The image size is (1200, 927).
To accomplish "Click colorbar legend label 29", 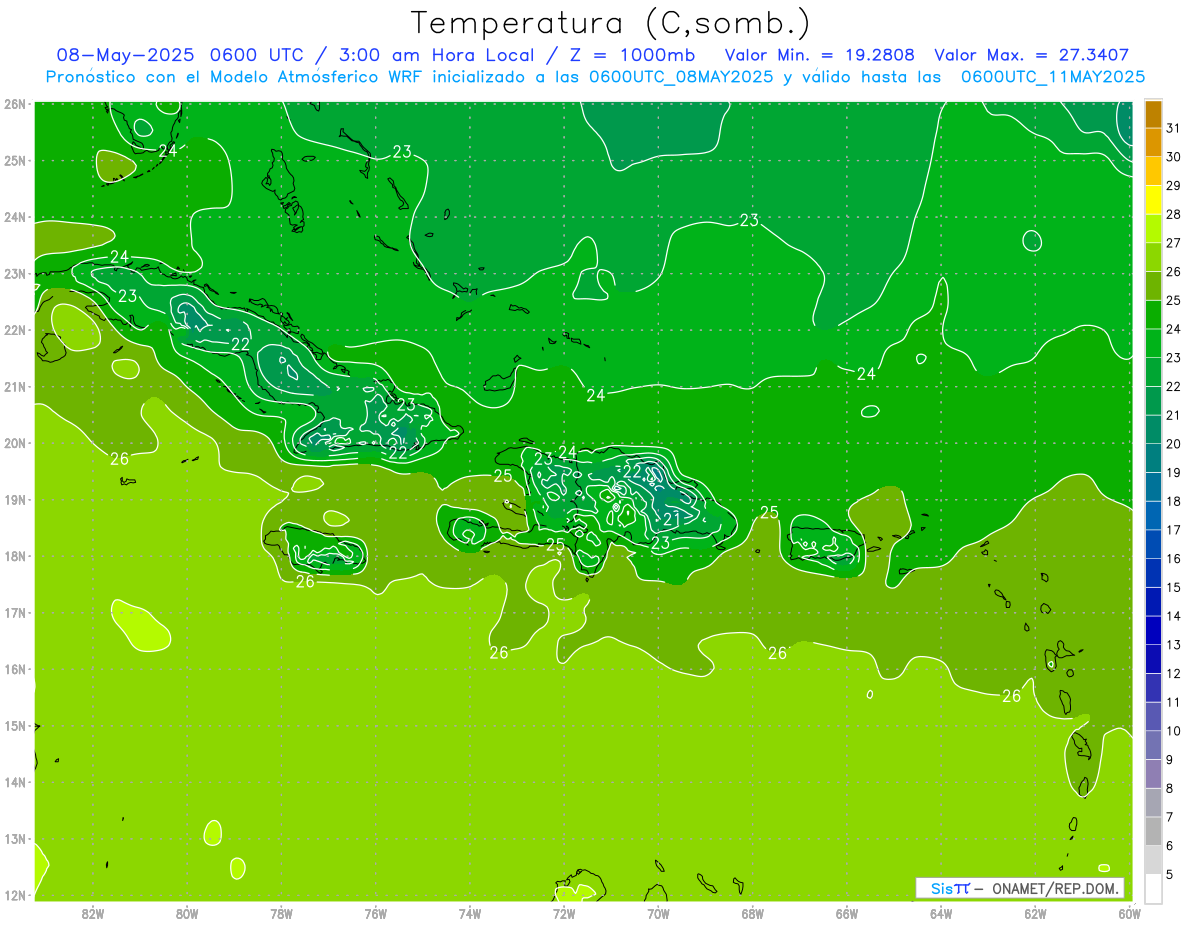I will pos(1173,186).
